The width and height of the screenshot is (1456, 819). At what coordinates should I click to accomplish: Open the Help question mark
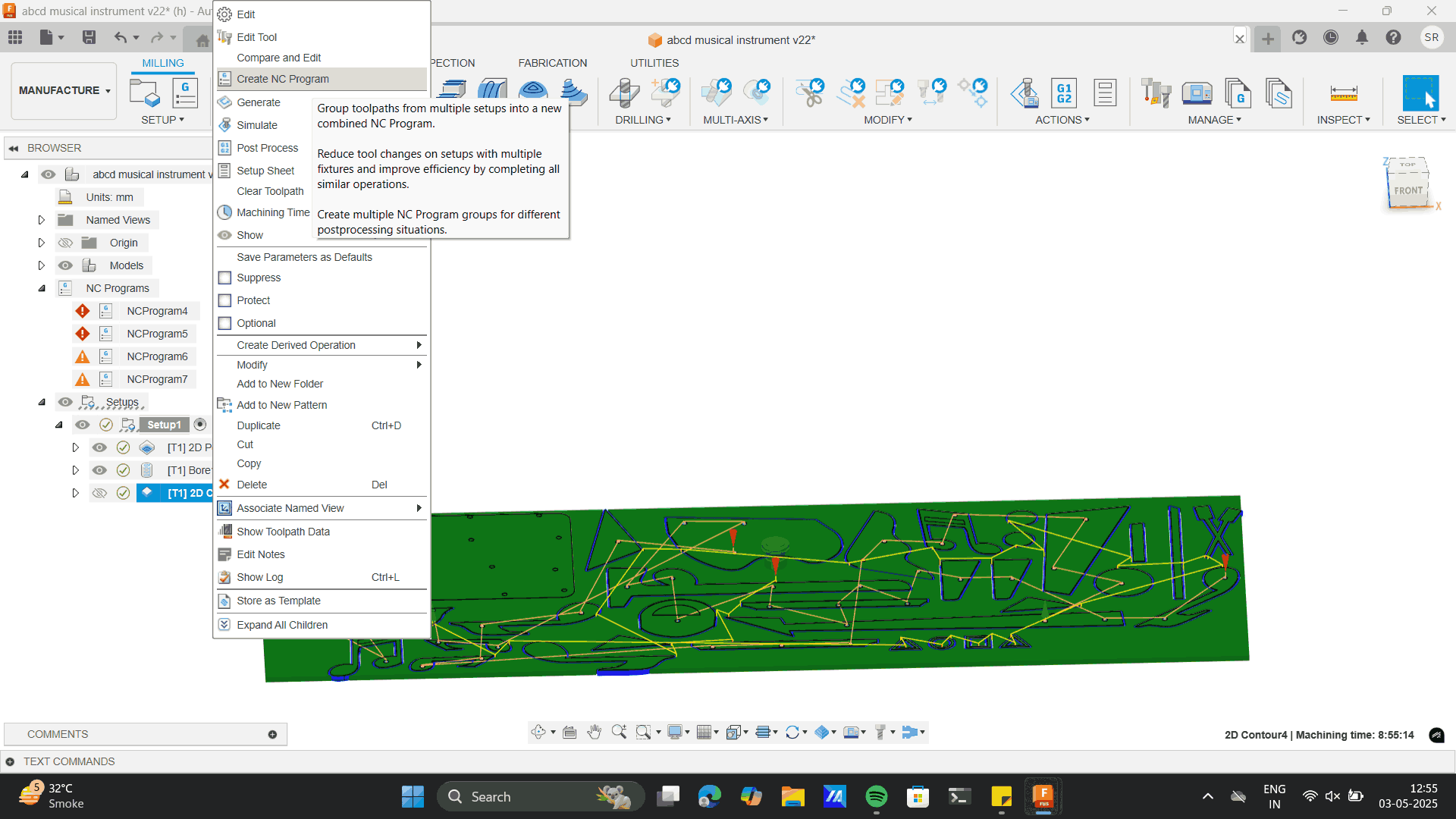point(1393,37)
